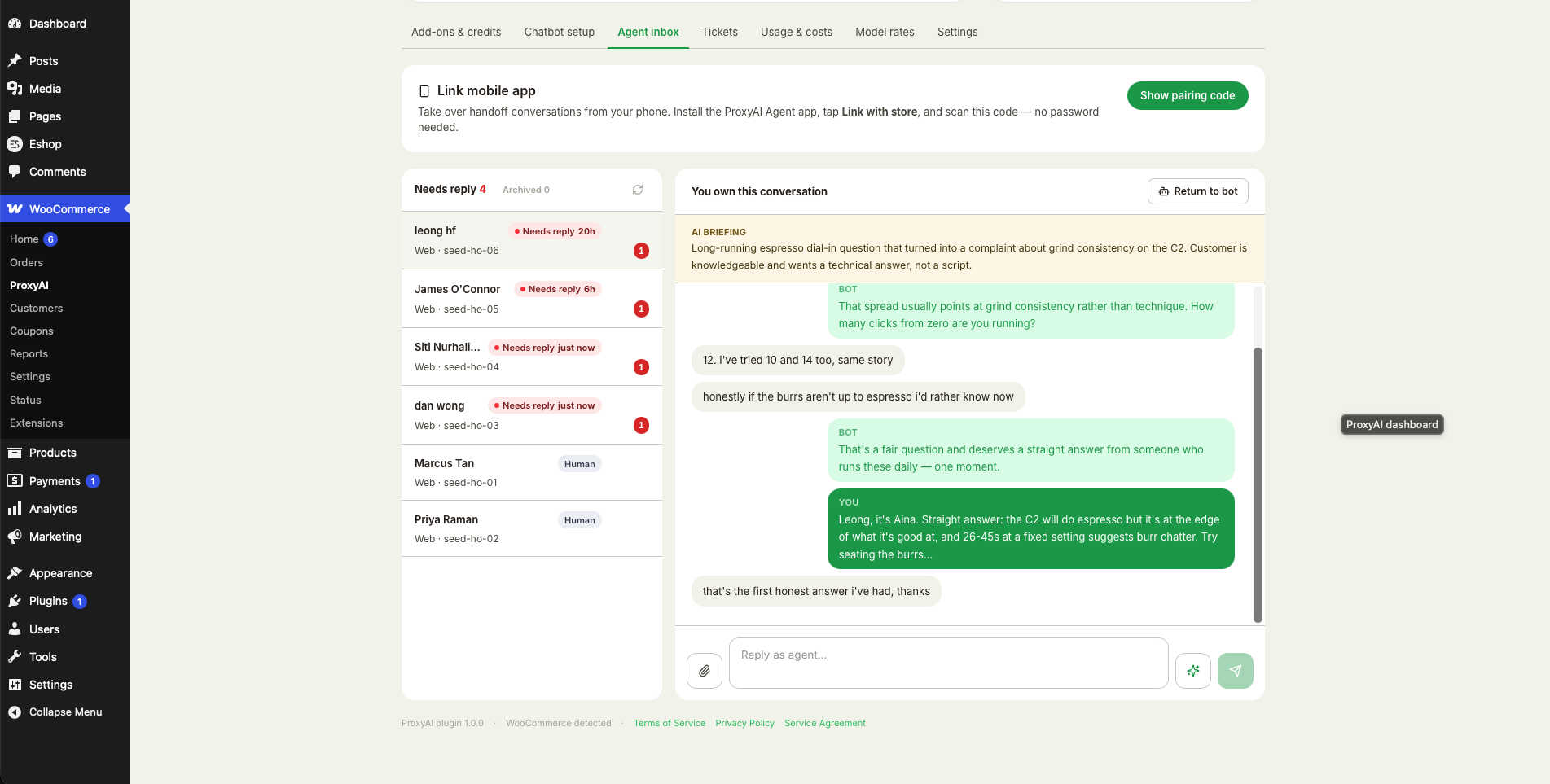This screenshot has width=1550, height=784.
Task: Open WooCommerce Home submenu item
Action: [24, 239]
